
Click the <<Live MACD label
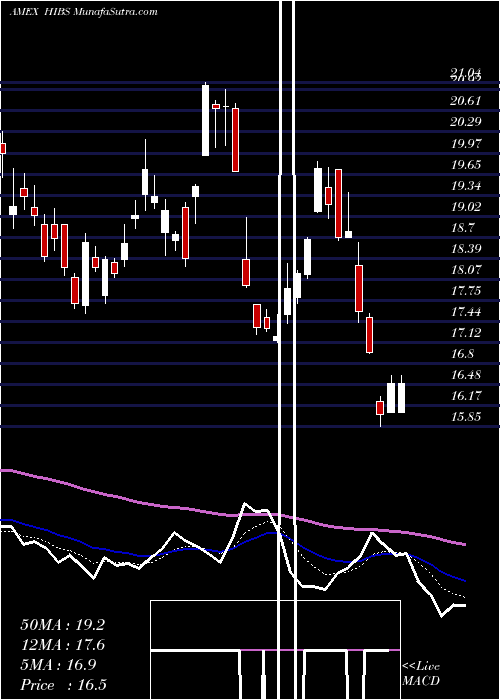[421, 674]
